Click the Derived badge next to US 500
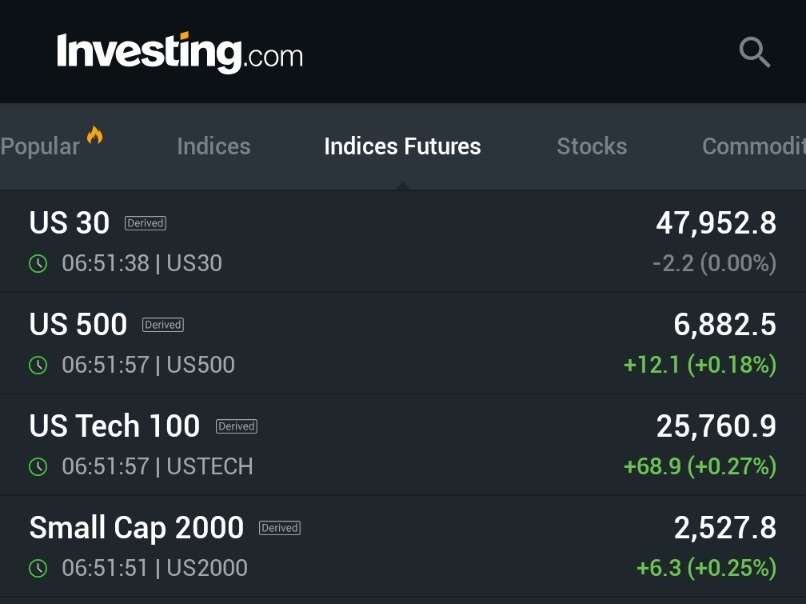 coord(163,325)
